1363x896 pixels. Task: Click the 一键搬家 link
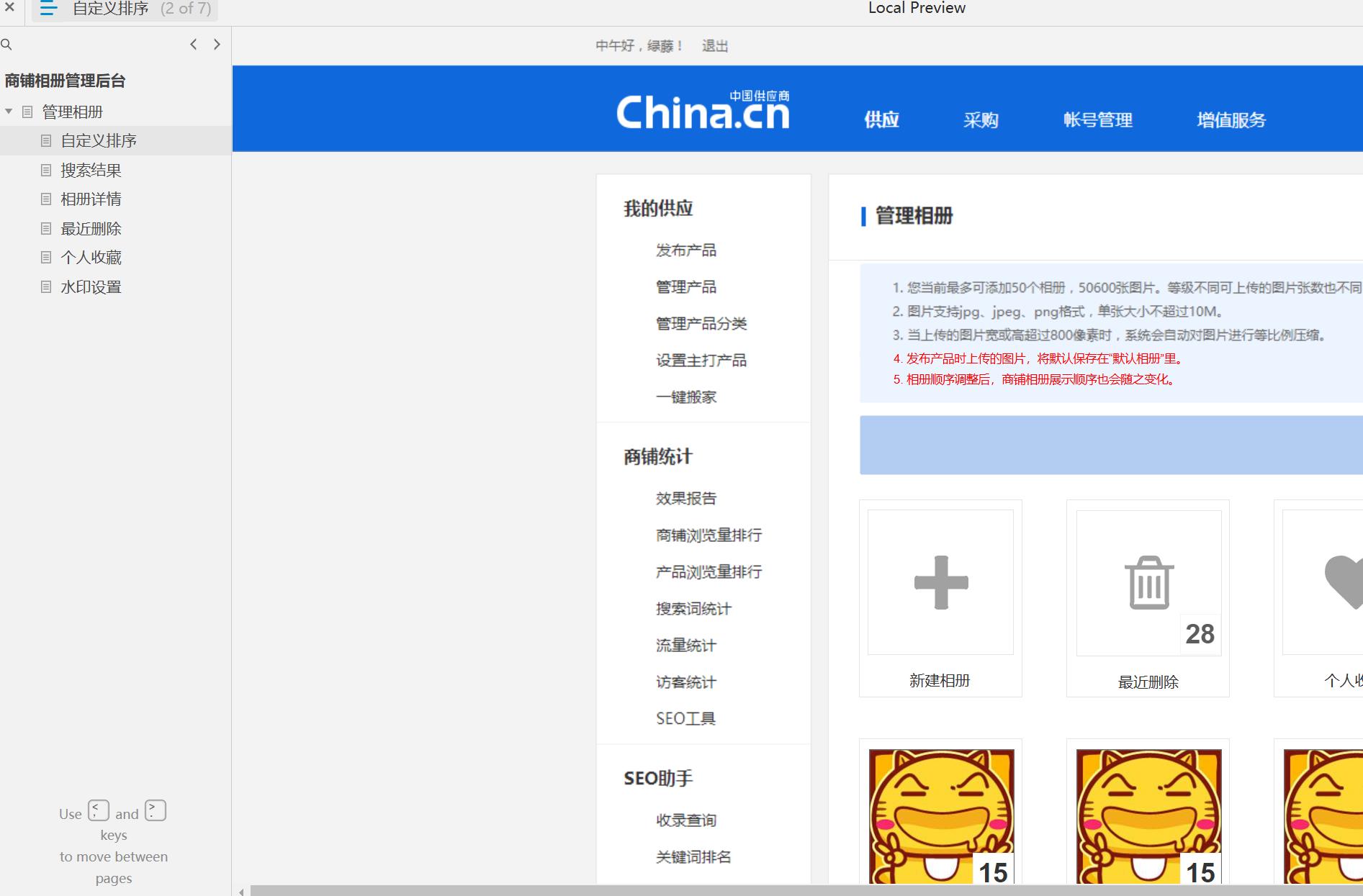tap(686, 397)
